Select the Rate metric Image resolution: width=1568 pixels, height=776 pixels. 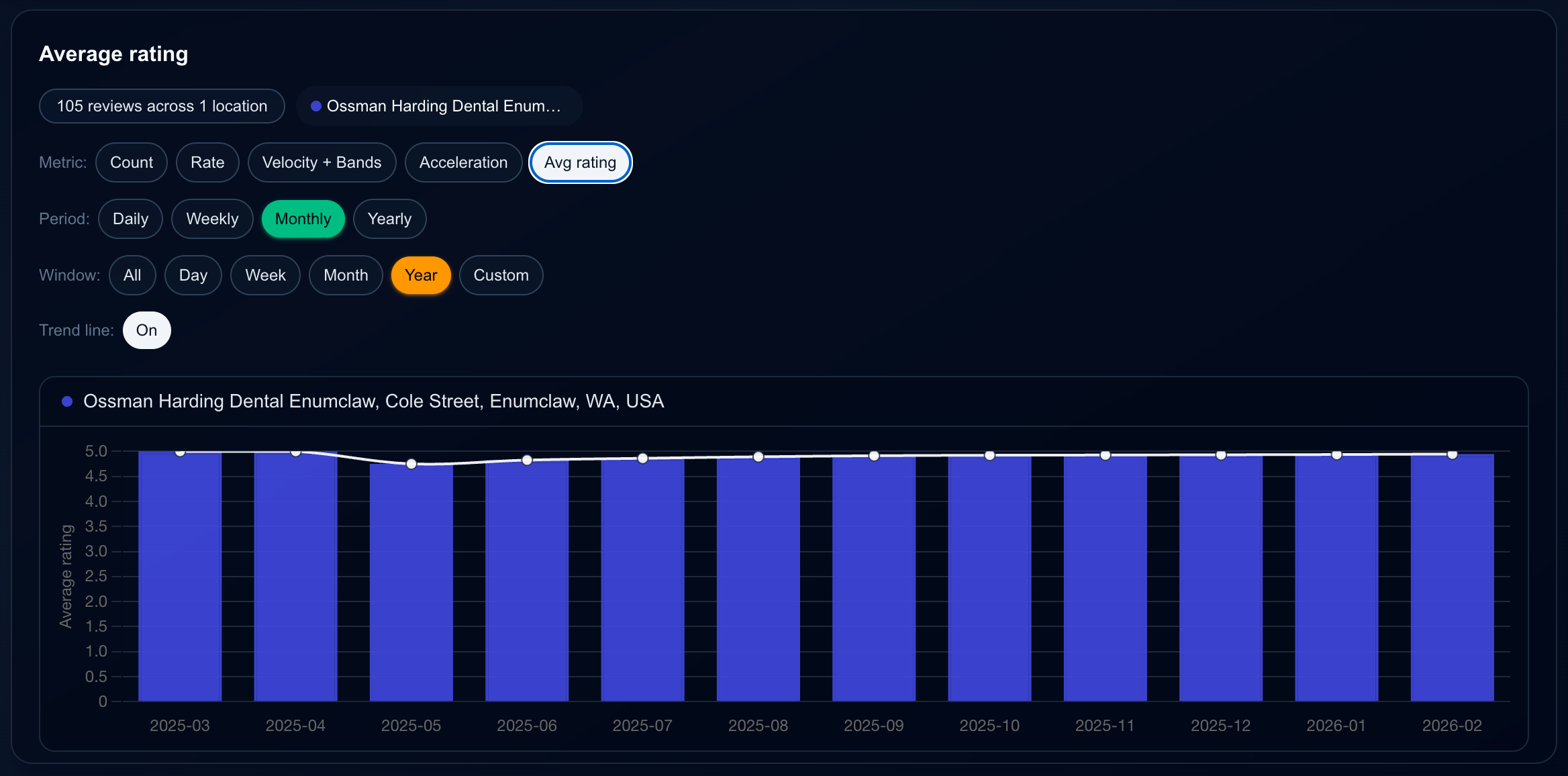pyautogui.click(x=207, y=162)
